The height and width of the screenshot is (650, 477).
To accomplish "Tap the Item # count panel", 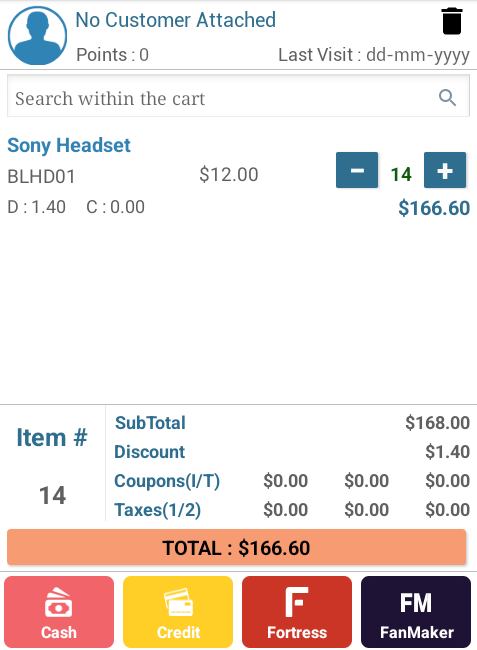I will 53,463.
